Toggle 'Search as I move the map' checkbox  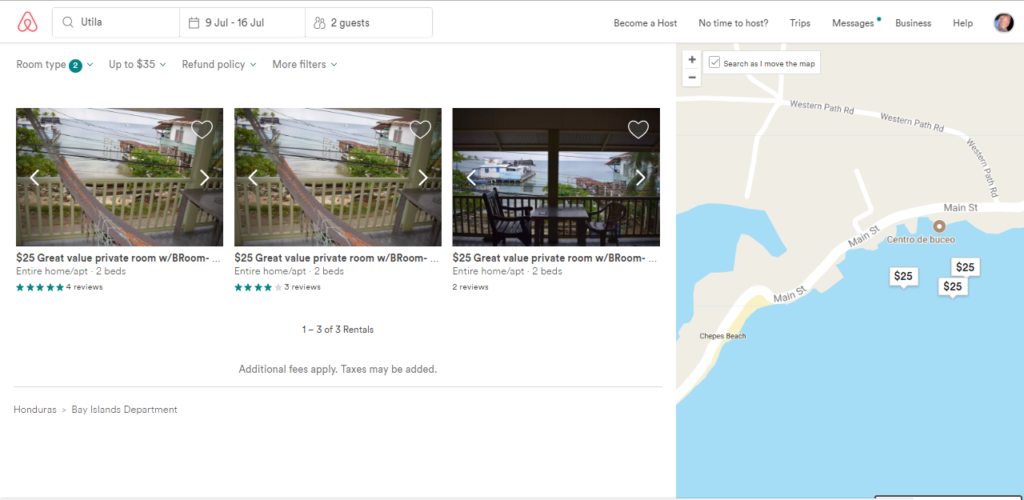[x=714, y=63]
